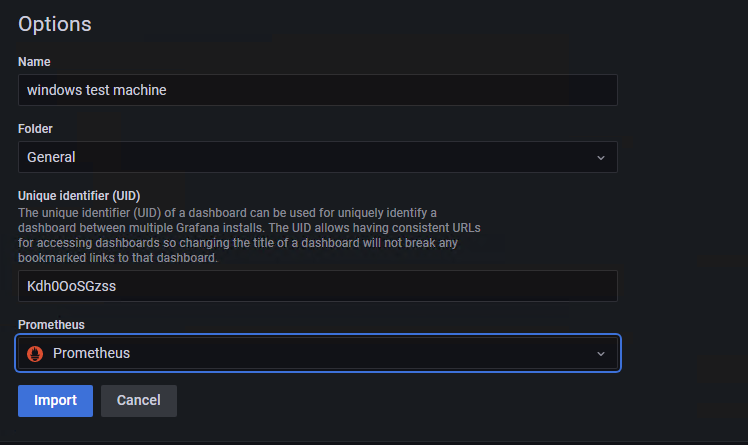The image size is (748, 445).
Task: Click the Unique identifier (UID) label
Action: [x=79, y=196]
